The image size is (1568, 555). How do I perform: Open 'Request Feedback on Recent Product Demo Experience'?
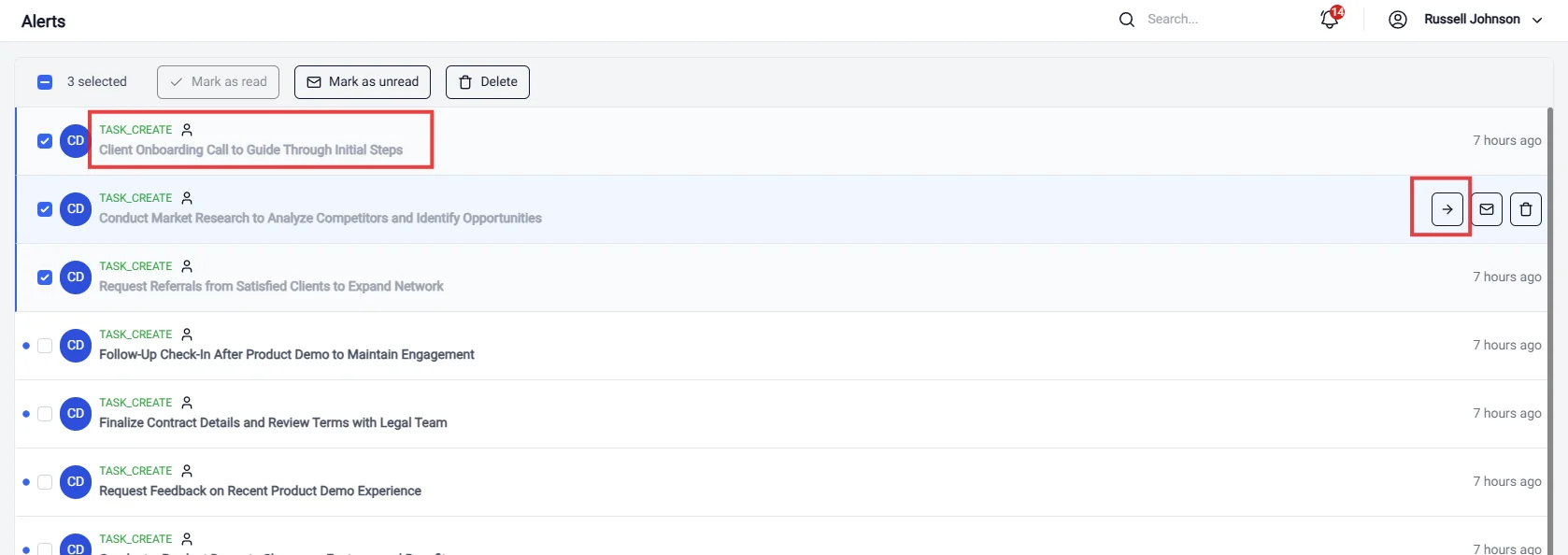click(x=260, y=491)
